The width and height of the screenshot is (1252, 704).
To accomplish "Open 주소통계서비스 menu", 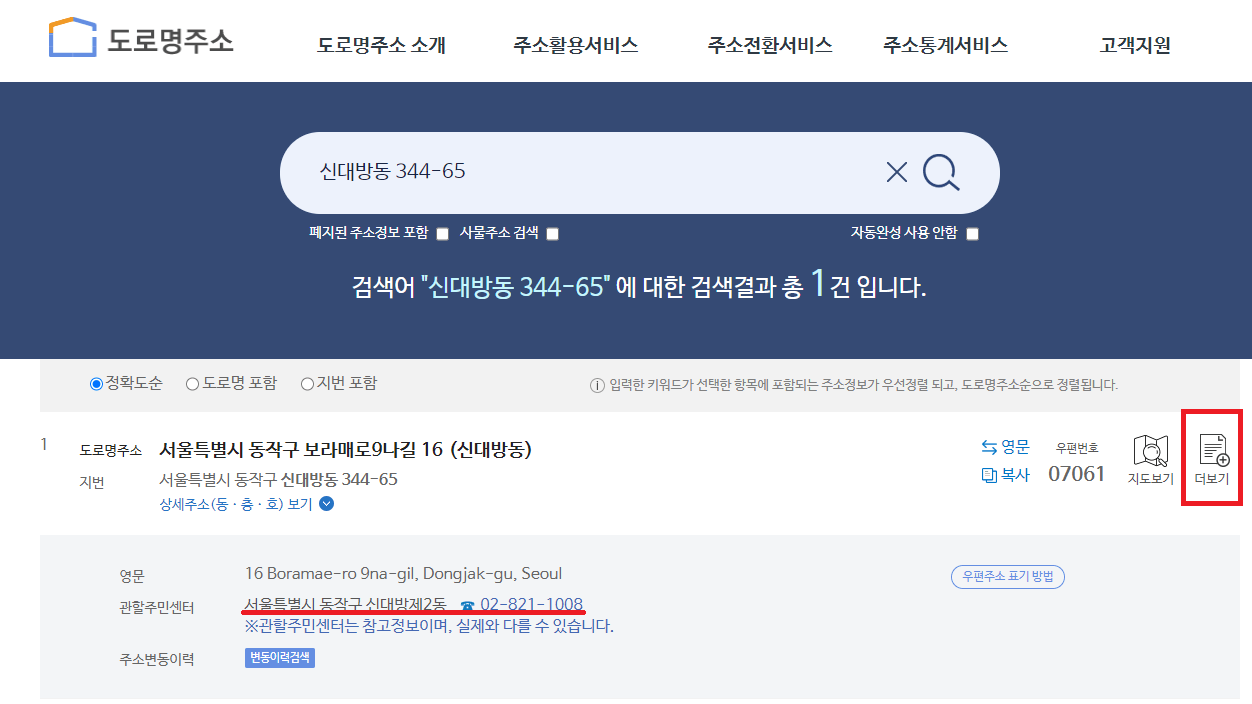I will [x=946, y=45].
